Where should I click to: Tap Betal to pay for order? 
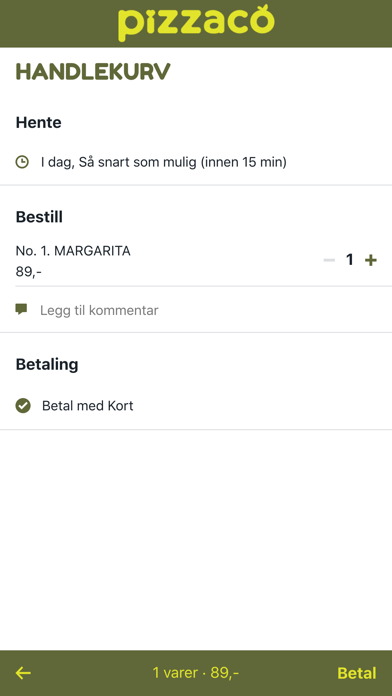357,673
